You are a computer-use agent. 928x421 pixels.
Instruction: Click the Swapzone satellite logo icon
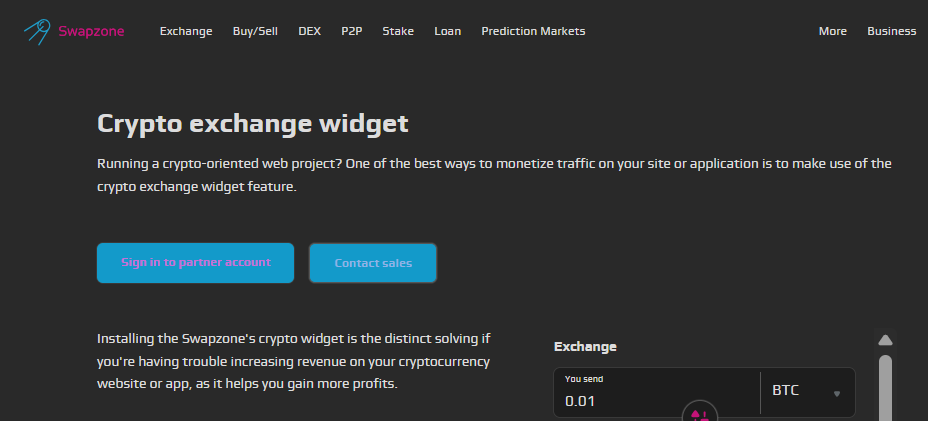pos(37,31)
